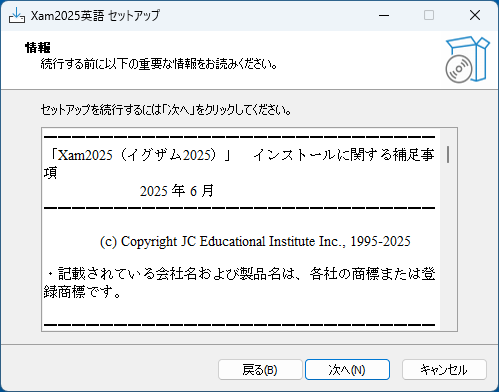Minimize the Xam2025英語 setup window

click(x=384, y=15)
